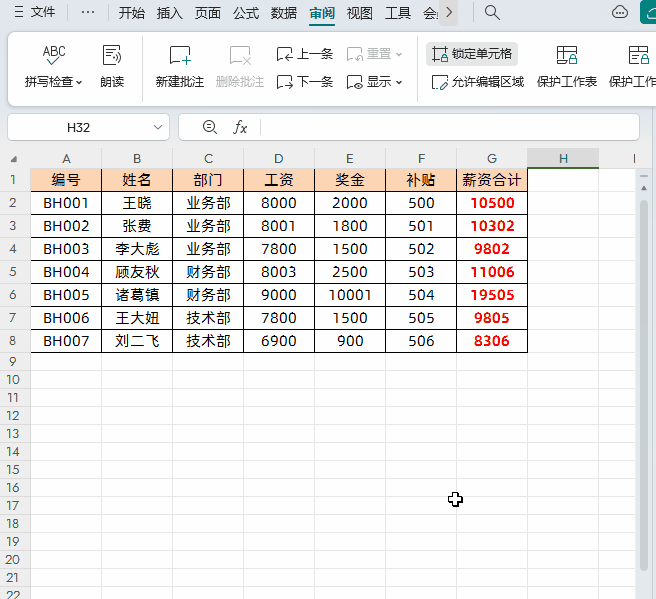The height and width of the screenshot is (599, 656).
Task: Click the partially visible 保护工作簿 icon
Action: point(638,55)
